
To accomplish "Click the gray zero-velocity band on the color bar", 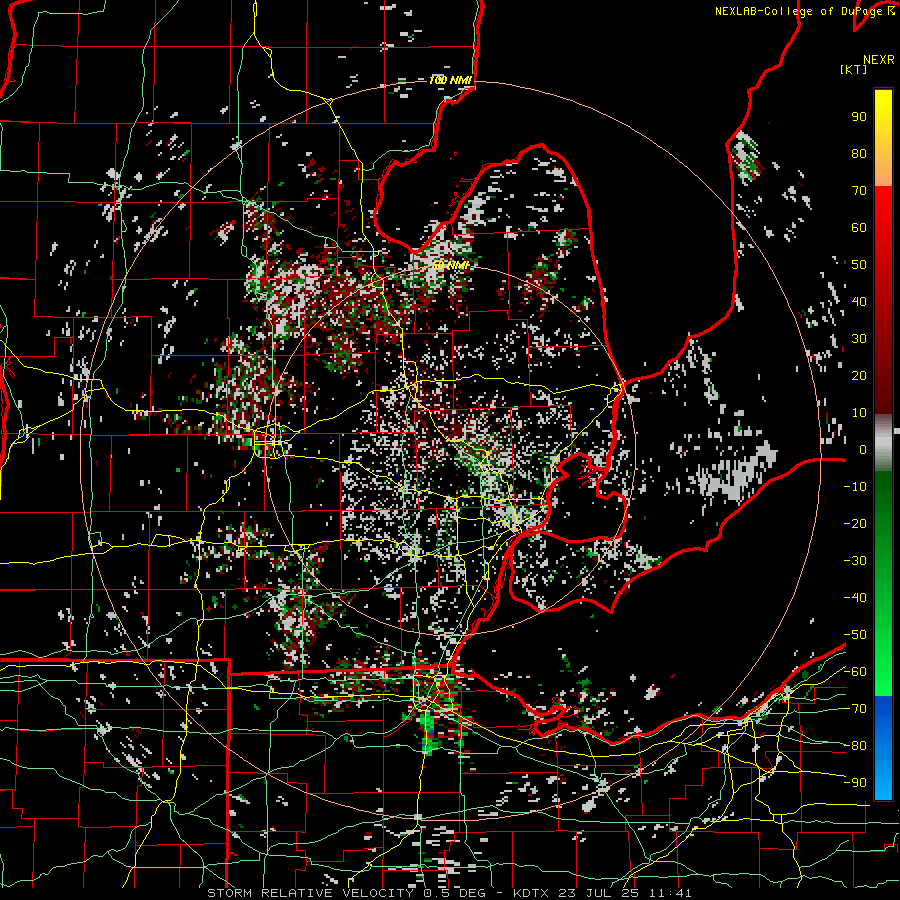I will (883, 442).
